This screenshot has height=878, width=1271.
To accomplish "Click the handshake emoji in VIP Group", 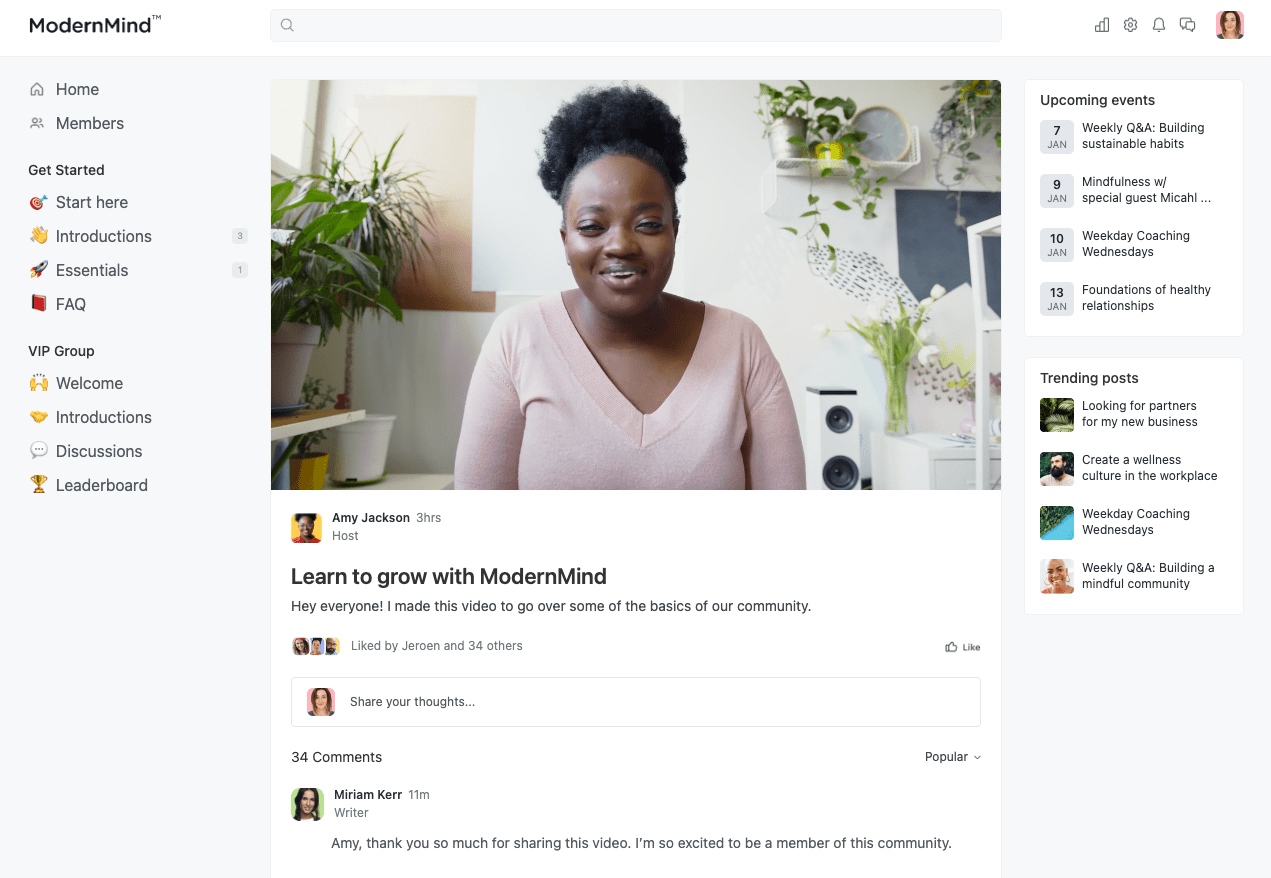I will [38, 417].
